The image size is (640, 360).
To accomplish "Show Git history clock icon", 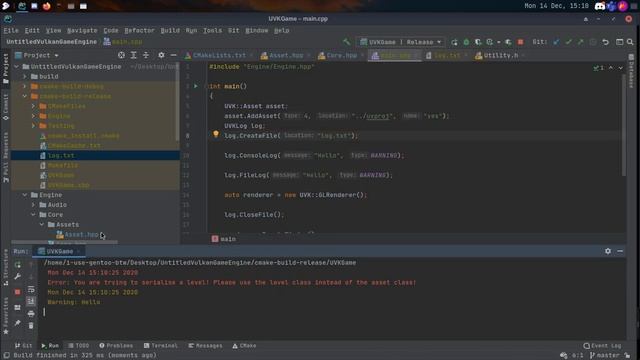I will tap(593, 42).
